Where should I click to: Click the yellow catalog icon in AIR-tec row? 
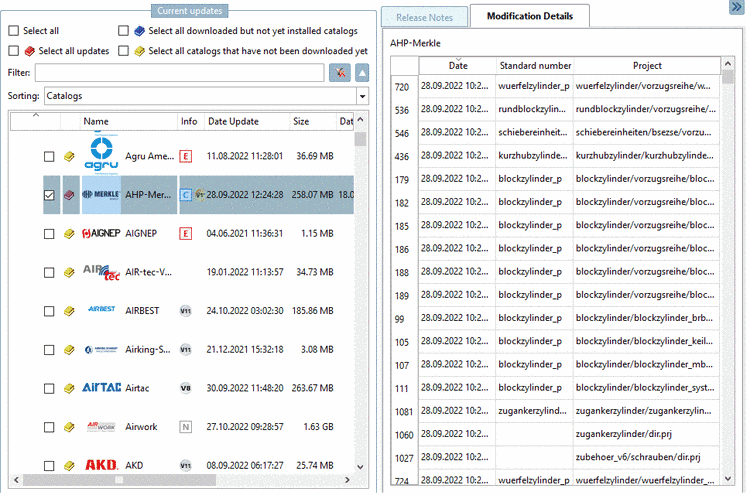pos(69,273)
